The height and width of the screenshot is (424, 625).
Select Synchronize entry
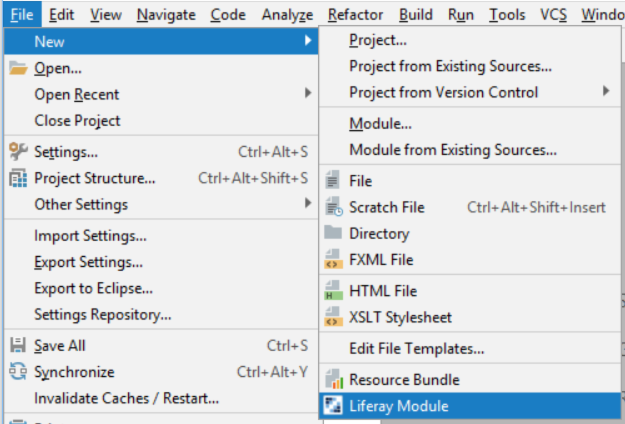pyautogui.click(x=161, y=372)
